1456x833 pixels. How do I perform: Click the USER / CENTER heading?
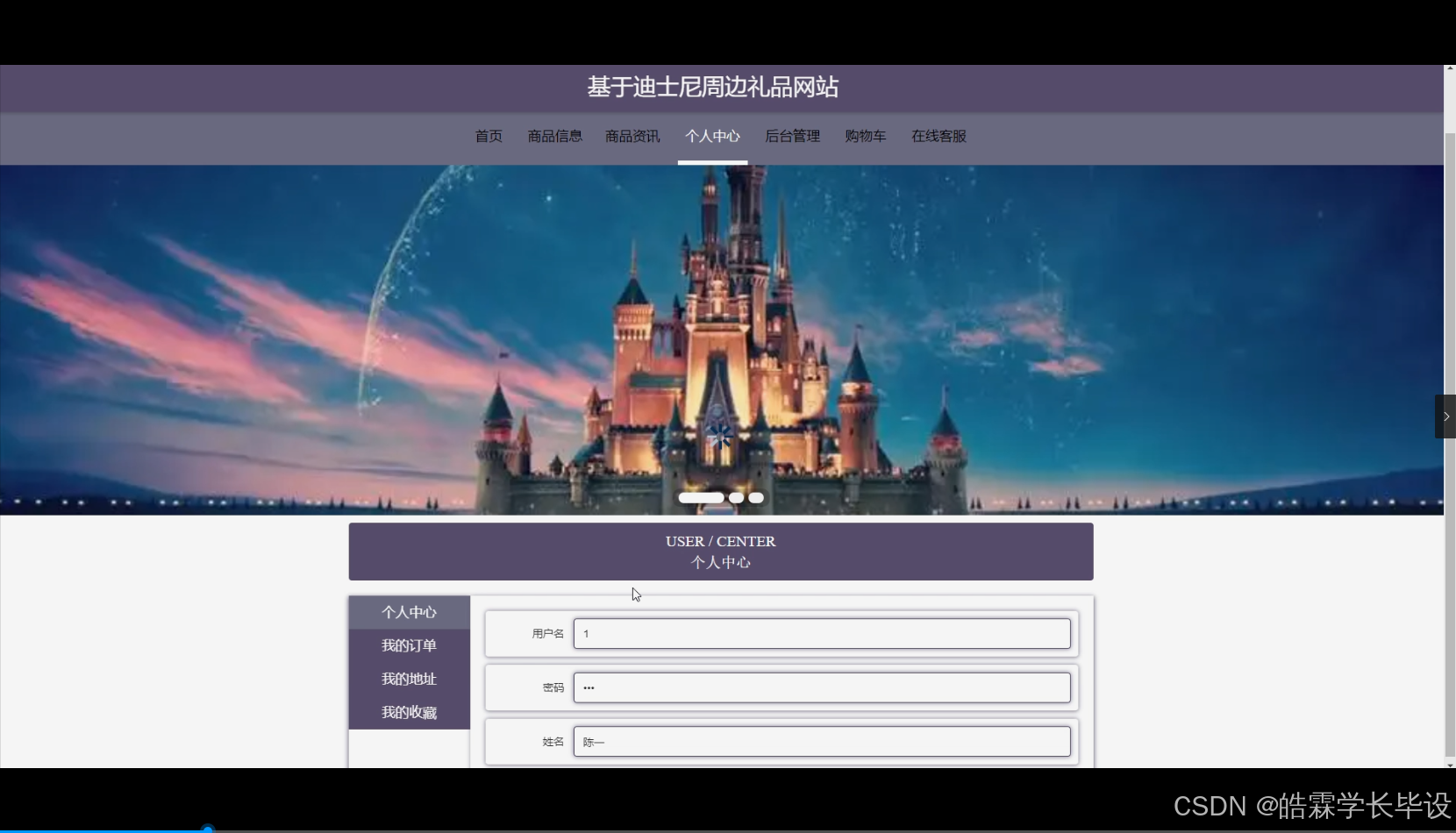(x=720, y=541)
